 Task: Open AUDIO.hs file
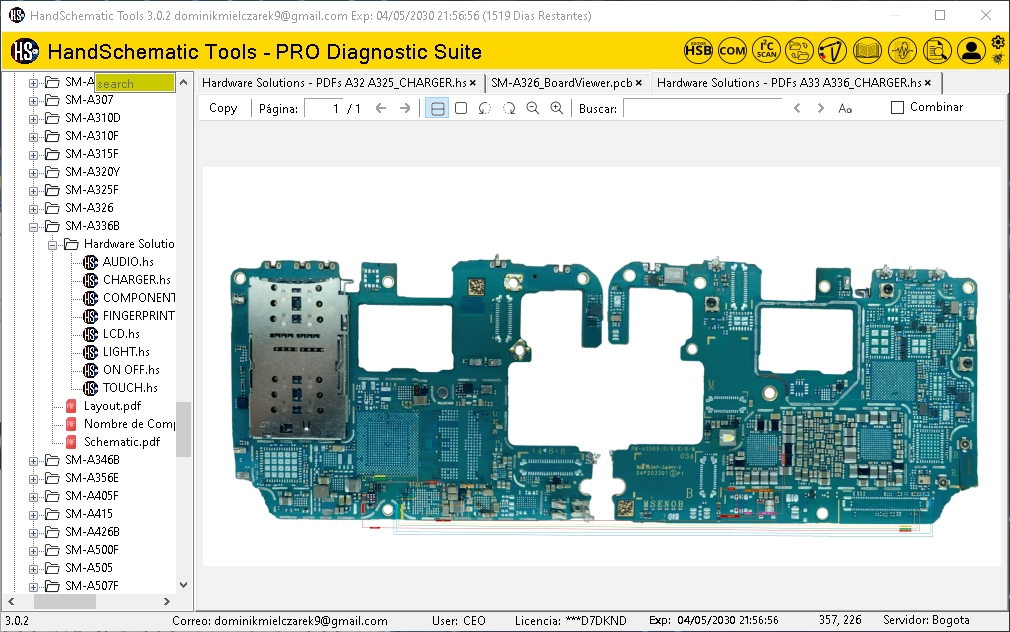[x=128, y=262]
